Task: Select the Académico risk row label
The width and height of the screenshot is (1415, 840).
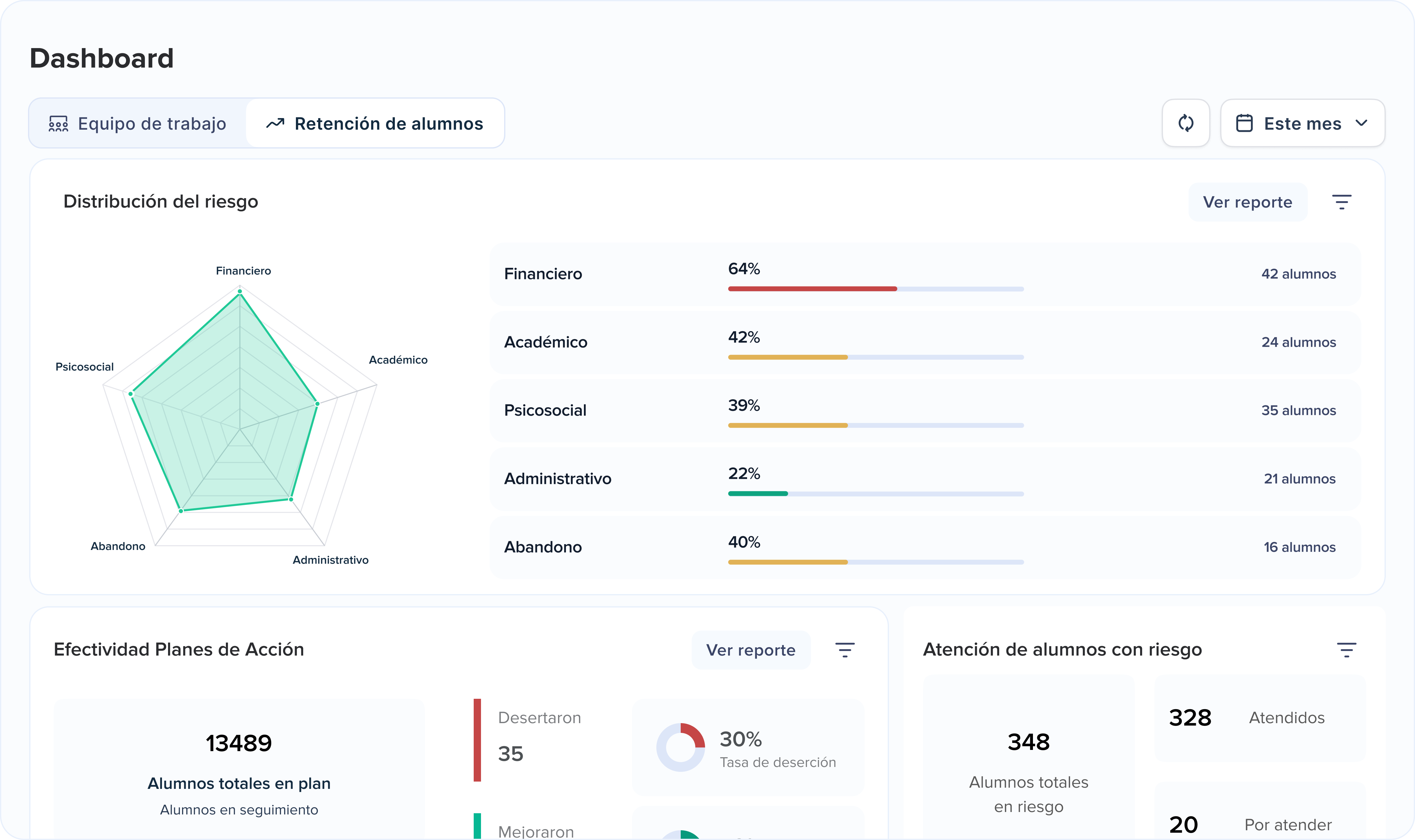Action: (x=546, y=342)
